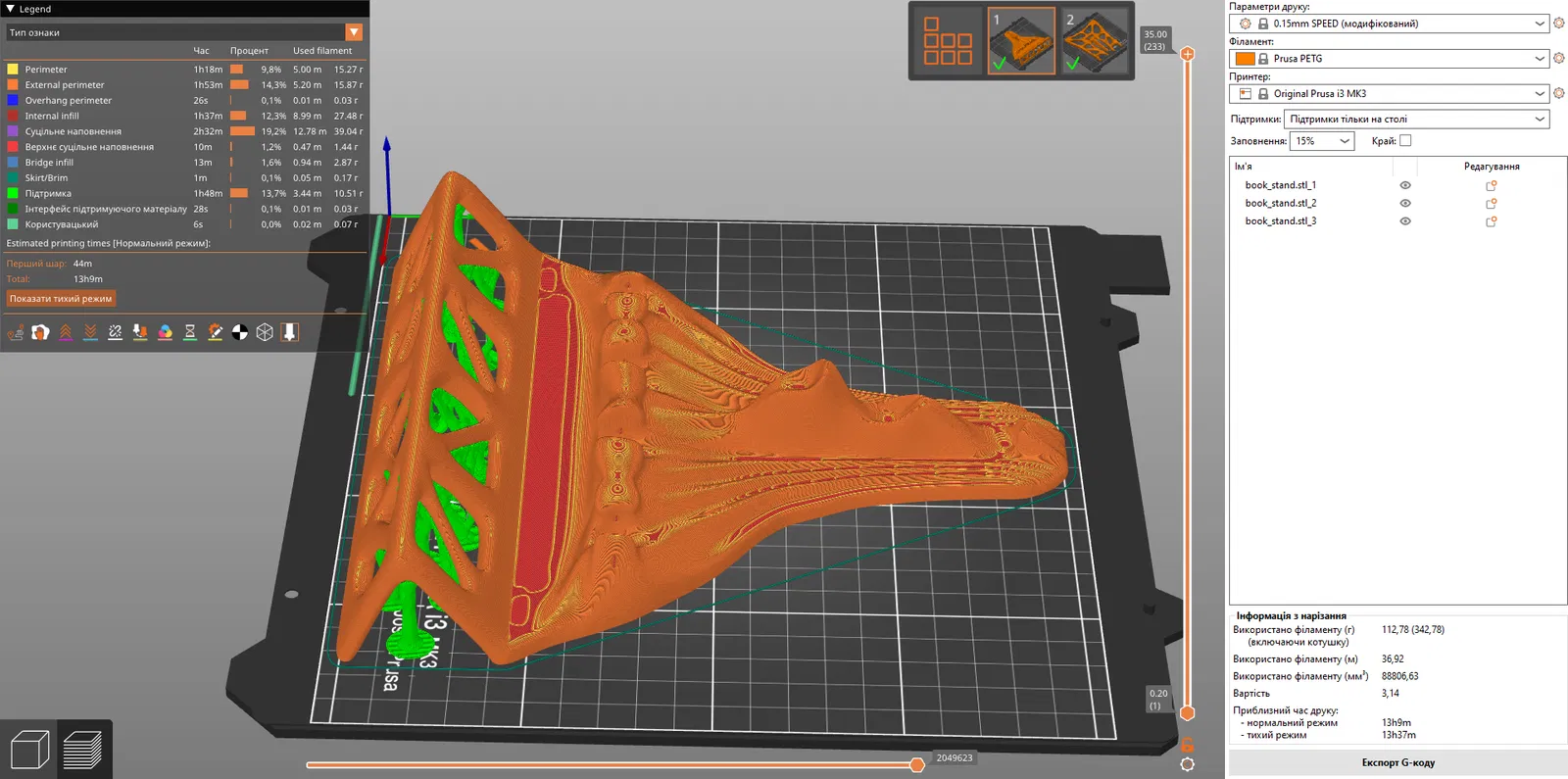The image size is (1568, 779).
Task: Open the all-beds grid overview
Action: (948, 41)
